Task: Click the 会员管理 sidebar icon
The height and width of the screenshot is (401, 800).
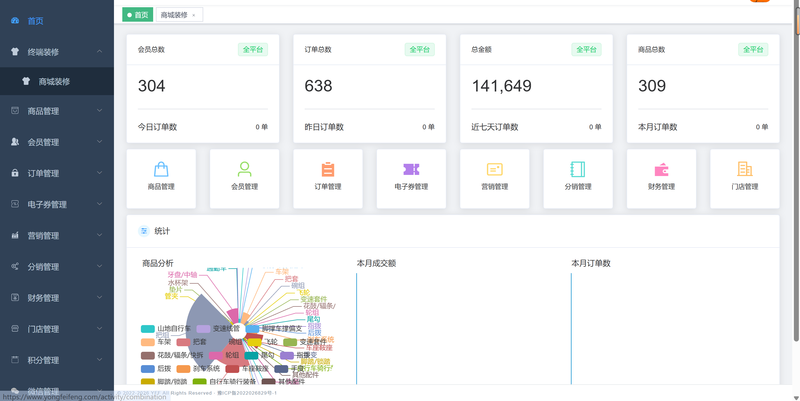Action: tap(15, 142)
